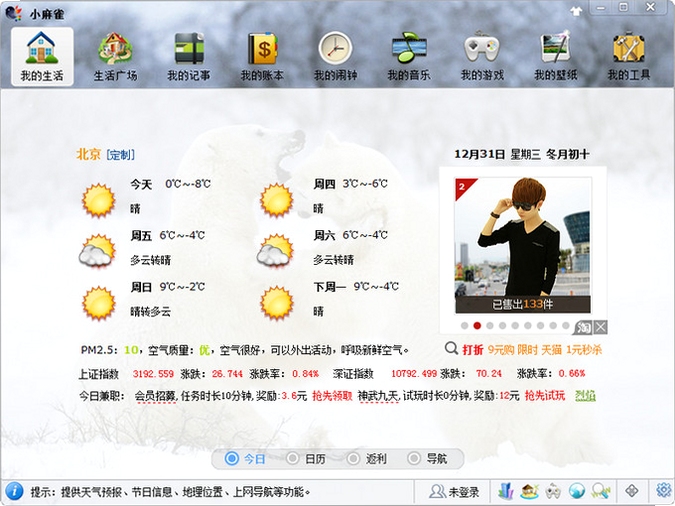Click today's temperature 0℃~-8℃
Image resolution: width=675 pixels, height=506 pixels.
point(188,184)
